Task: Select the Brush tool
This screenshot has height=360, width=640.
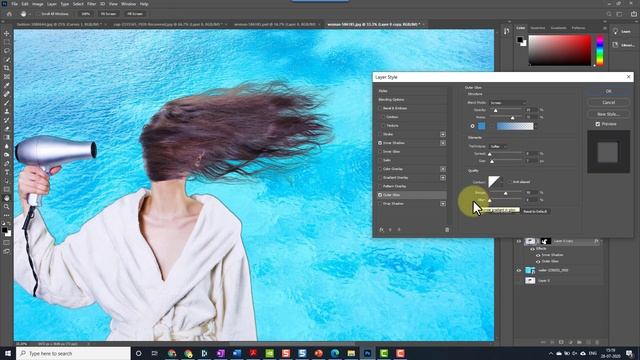Action: [7, 102]
